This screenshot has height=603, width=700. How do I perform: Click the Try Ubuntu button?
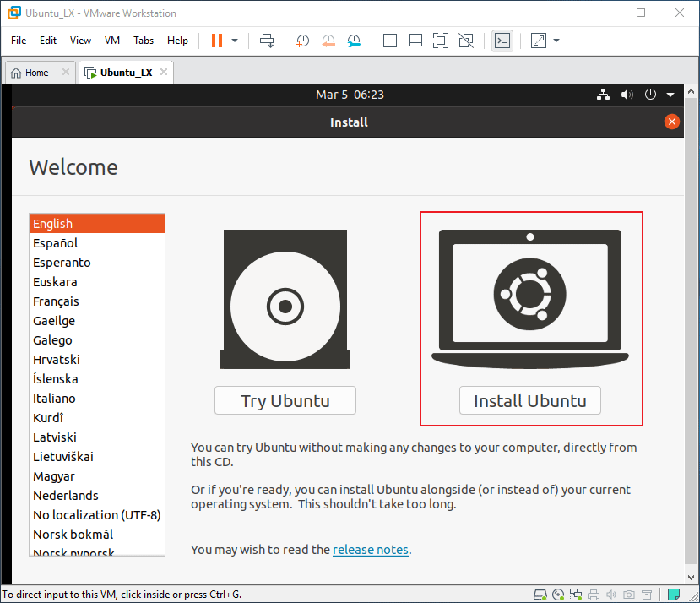285,400
